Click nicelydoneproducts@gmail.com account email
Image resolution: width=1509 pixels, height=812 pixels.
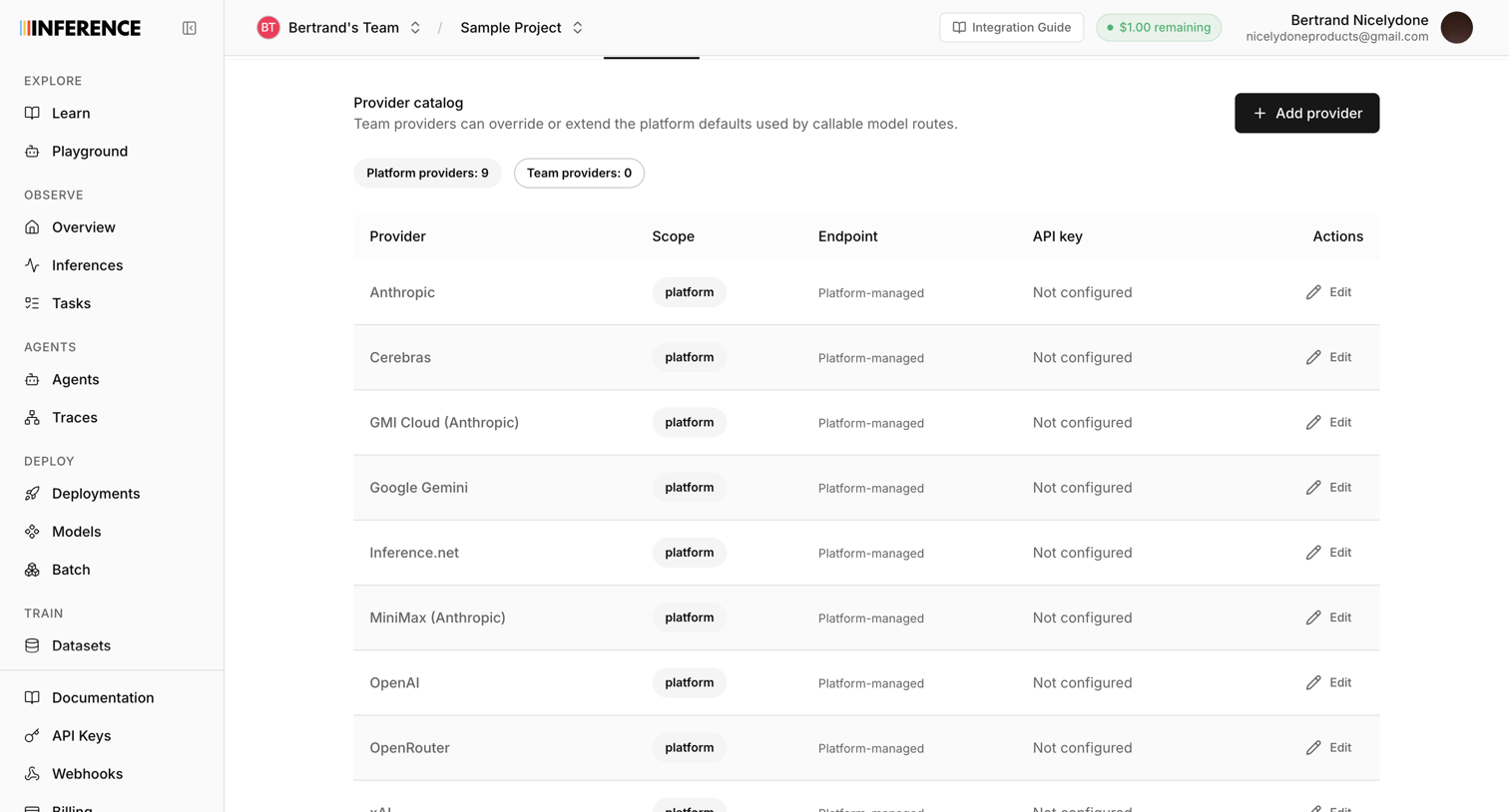click(1336, 37)
